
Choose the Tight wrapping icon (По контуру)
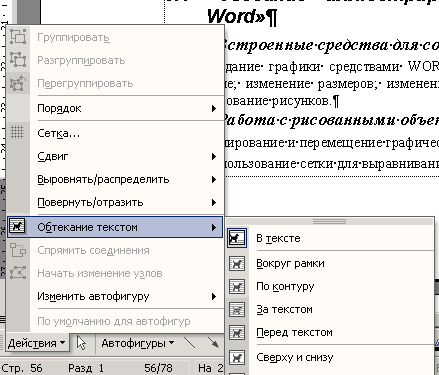click(x=237, y=286)
